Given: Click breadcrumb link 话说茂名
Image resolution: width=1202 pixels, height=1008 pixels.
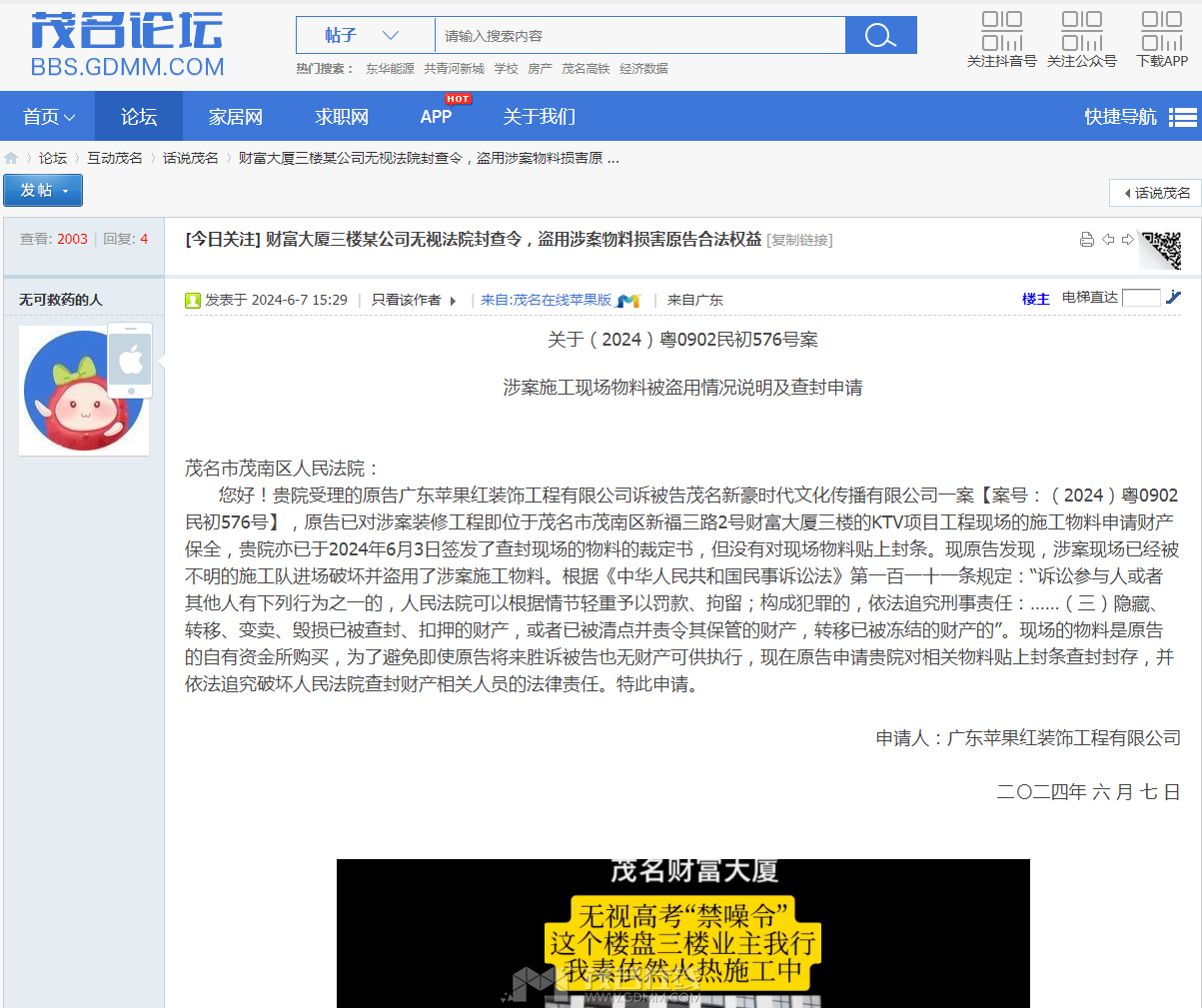Looking at the screenshot, I should pyautogui.click(x=191, y=158).
